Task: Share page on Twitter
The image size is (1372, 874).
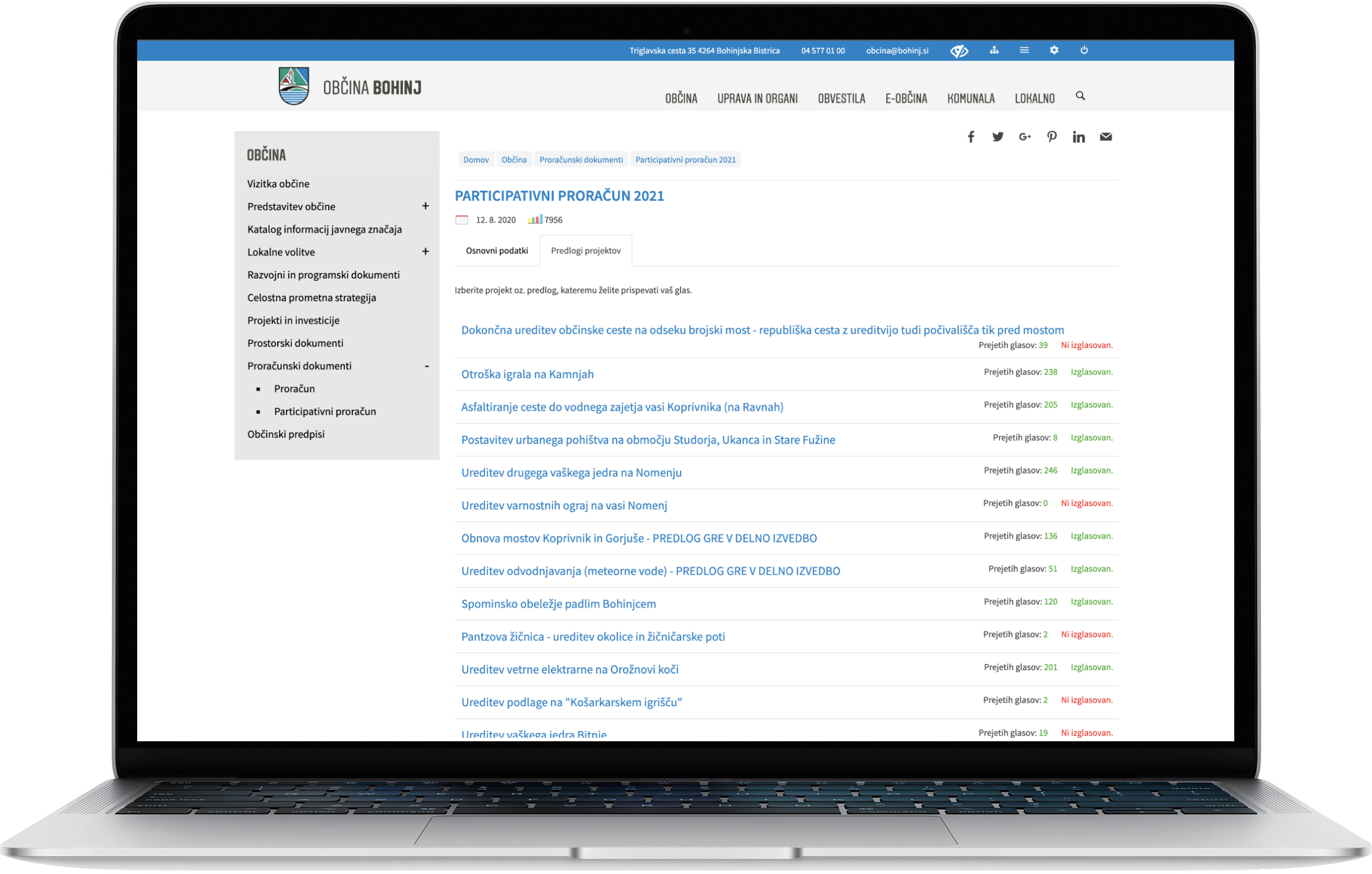Action: (x=998, y=137)
